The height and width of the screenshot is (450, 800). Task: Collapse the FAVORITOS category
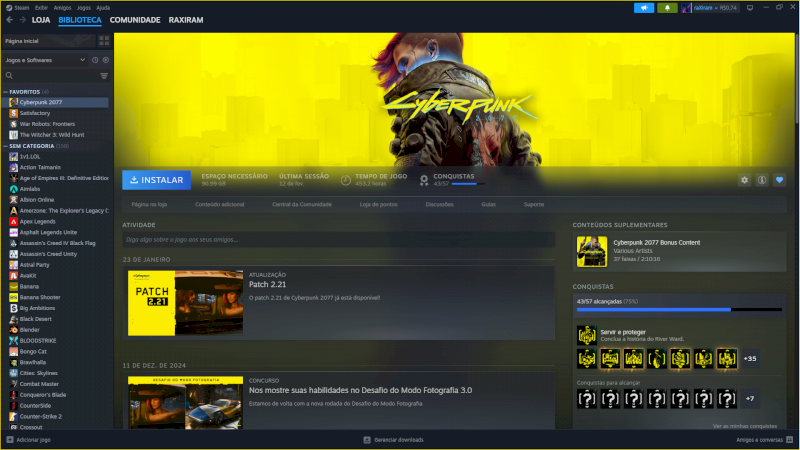pyautogui.click(x=6, y=92)
